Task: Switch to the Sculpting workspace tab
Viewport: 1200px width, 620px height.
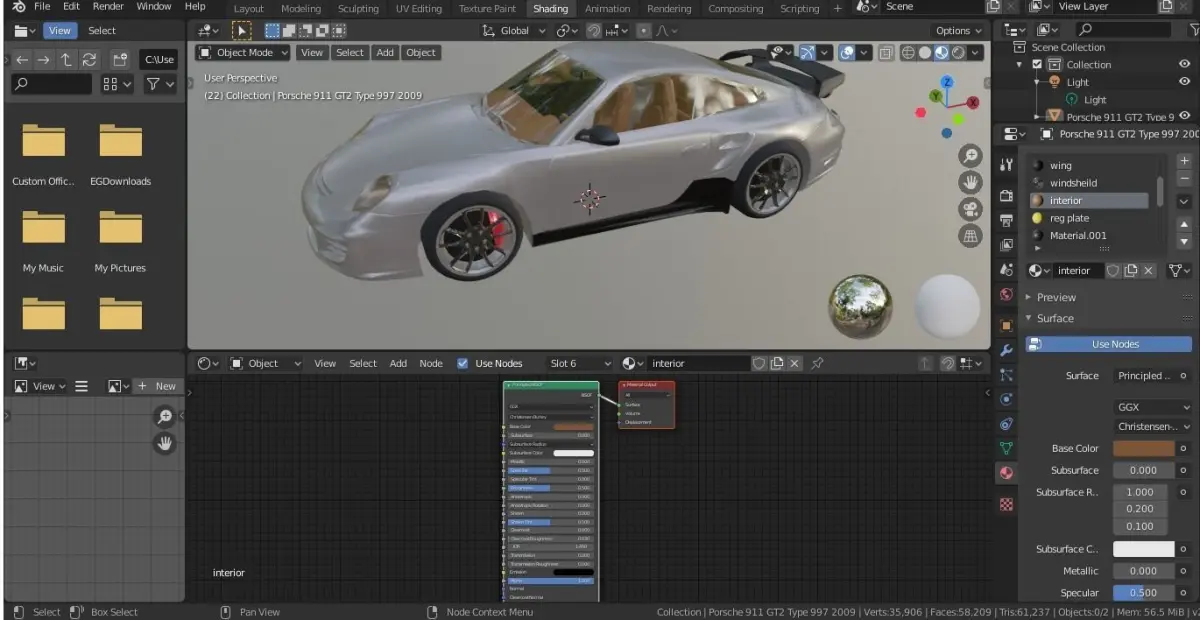Action: click(358, 9)
